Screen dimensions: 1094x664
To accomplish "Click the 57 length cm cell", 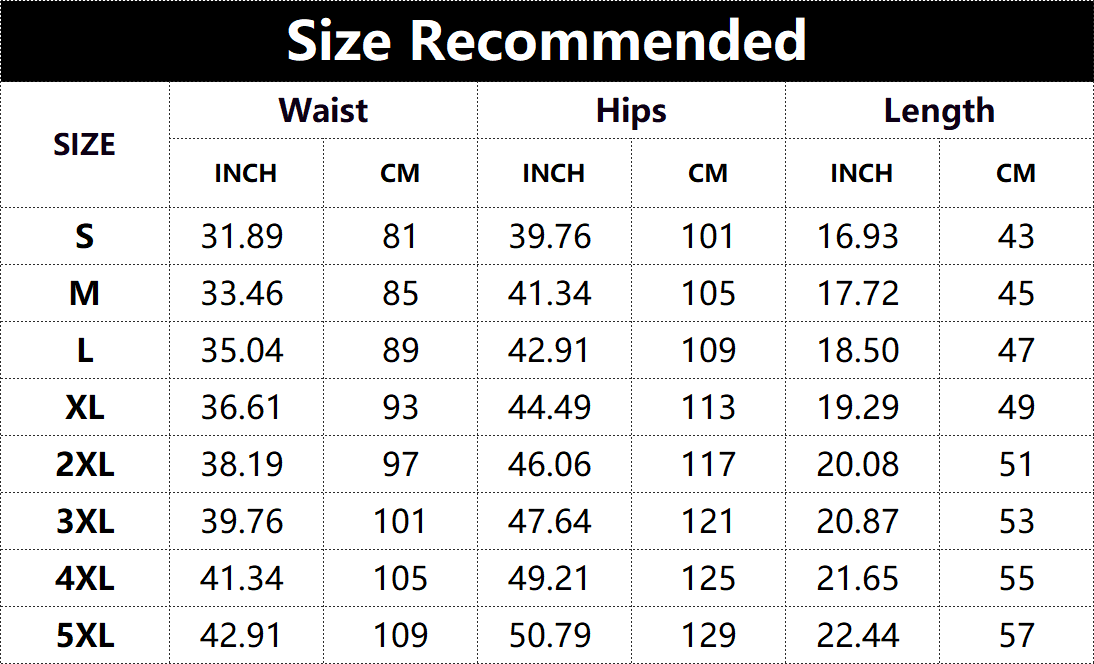I will (1017, 635).
